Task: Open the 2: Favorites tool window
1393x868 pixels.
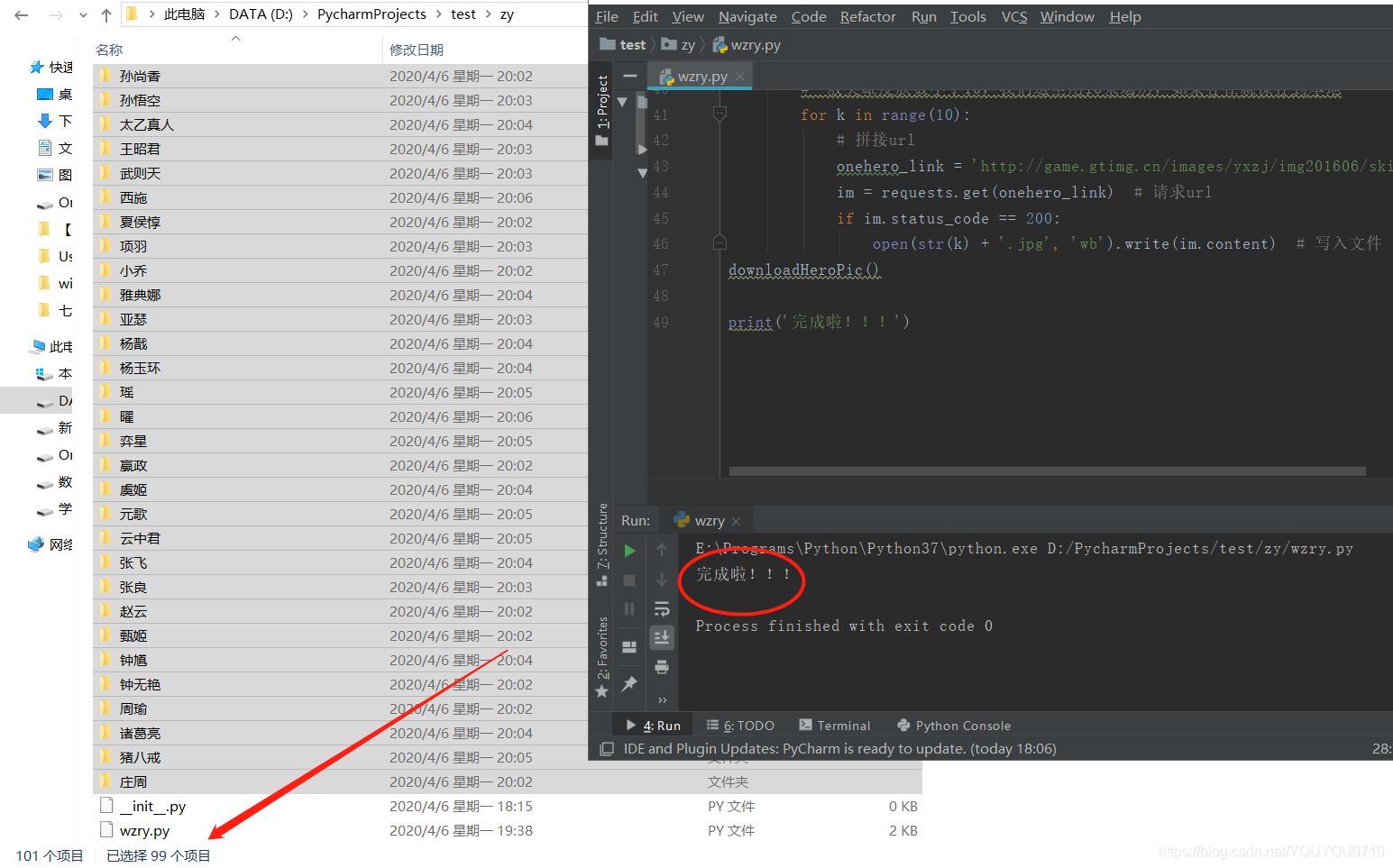Action: click(x=601, y=657)
